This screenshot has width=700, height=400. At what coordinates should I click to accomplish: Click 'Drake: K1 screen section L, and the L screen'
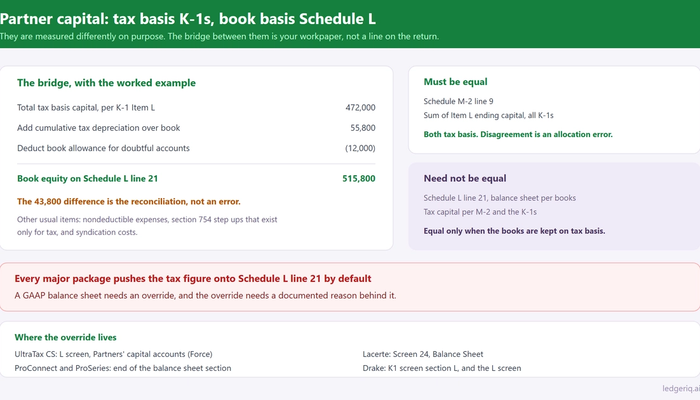coord(442,368)
